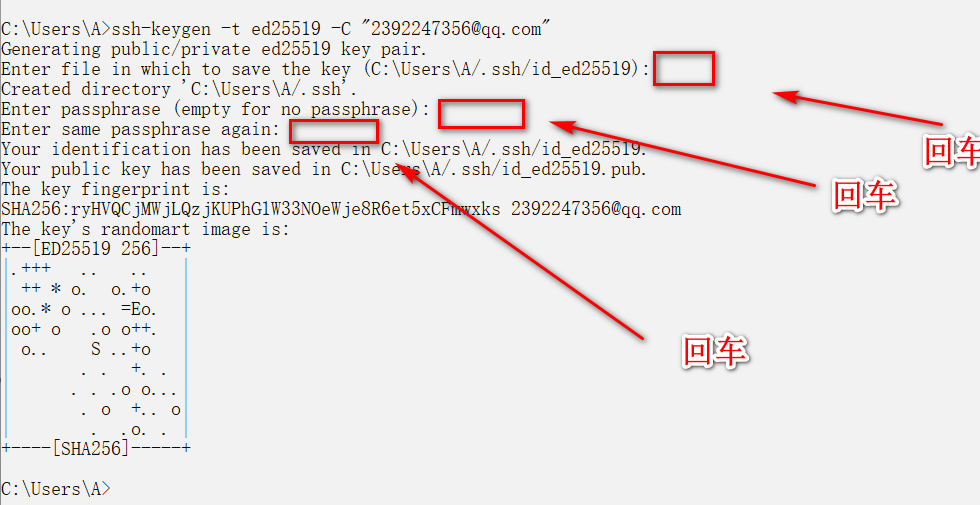
Task: Click the top-right 回车 label
Action: (952, 151)
